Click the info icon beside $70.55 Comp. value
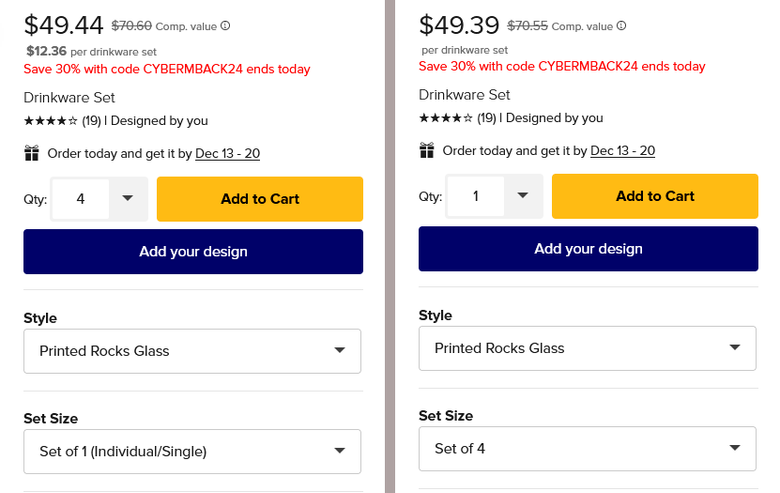The image size is (780, 493). click(x=621, y=26)
